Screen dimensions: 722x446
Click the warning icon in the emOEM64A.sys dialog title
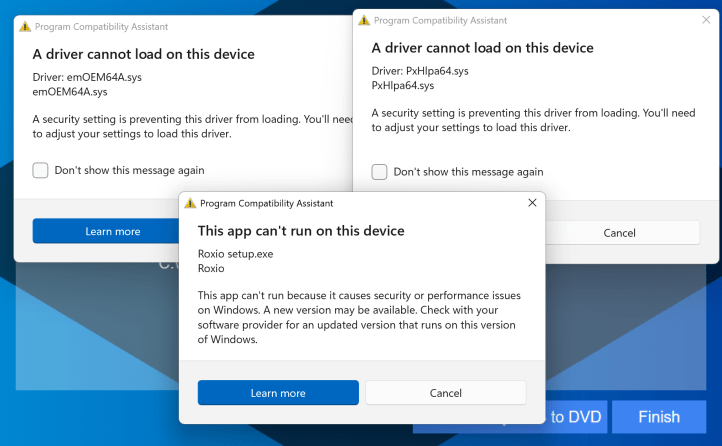(25, 26)
